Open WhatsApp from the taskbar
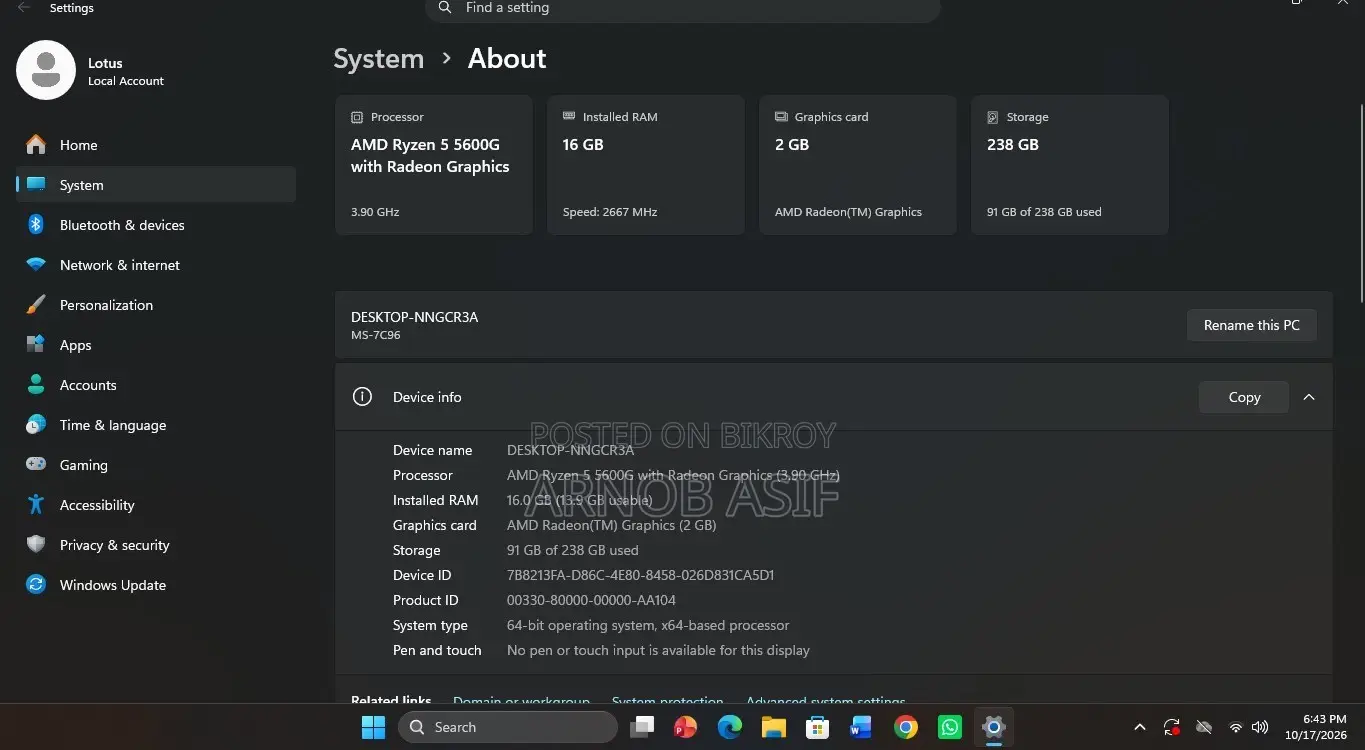The width and height of the screenshot is (1365, 750). coord(950,727)
